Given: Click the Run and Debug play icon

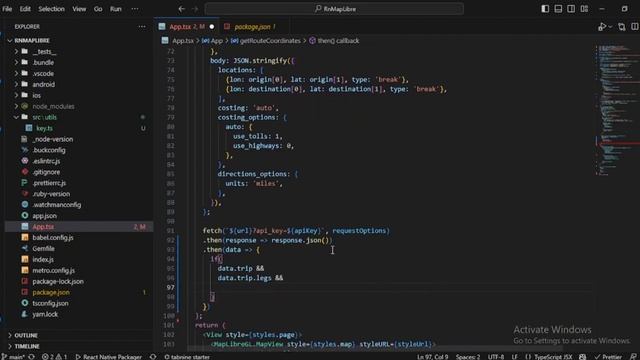Looking at the screenshot, I should click(x=602, y=27).
